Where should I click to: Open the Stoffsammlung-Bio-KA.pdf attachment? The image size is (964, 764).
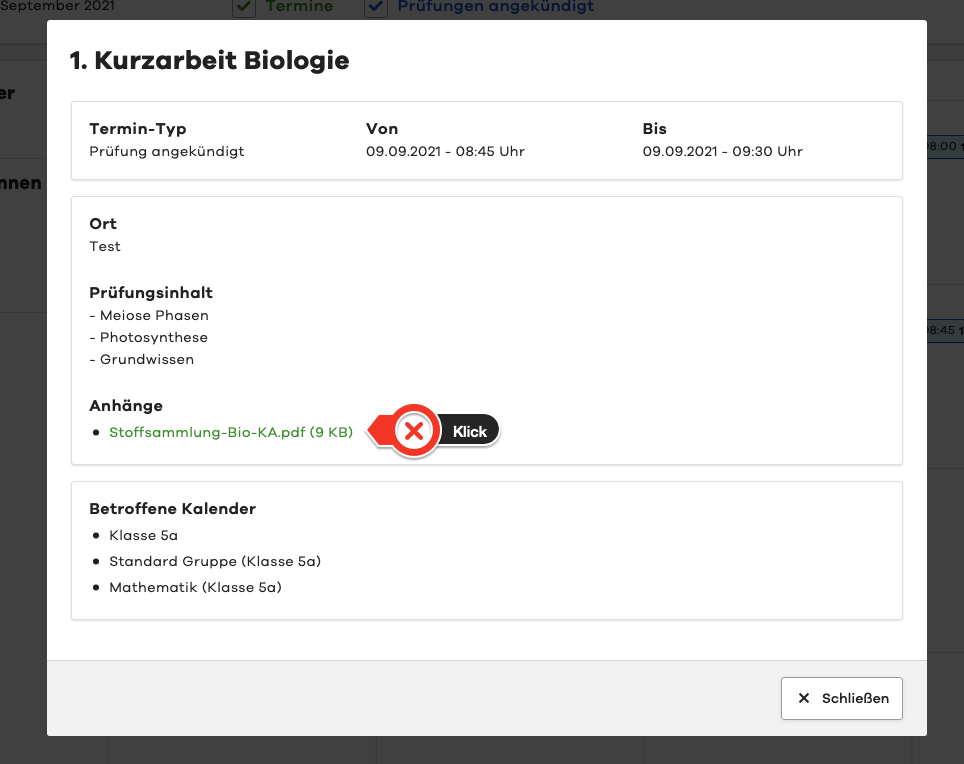click(230, 432)
